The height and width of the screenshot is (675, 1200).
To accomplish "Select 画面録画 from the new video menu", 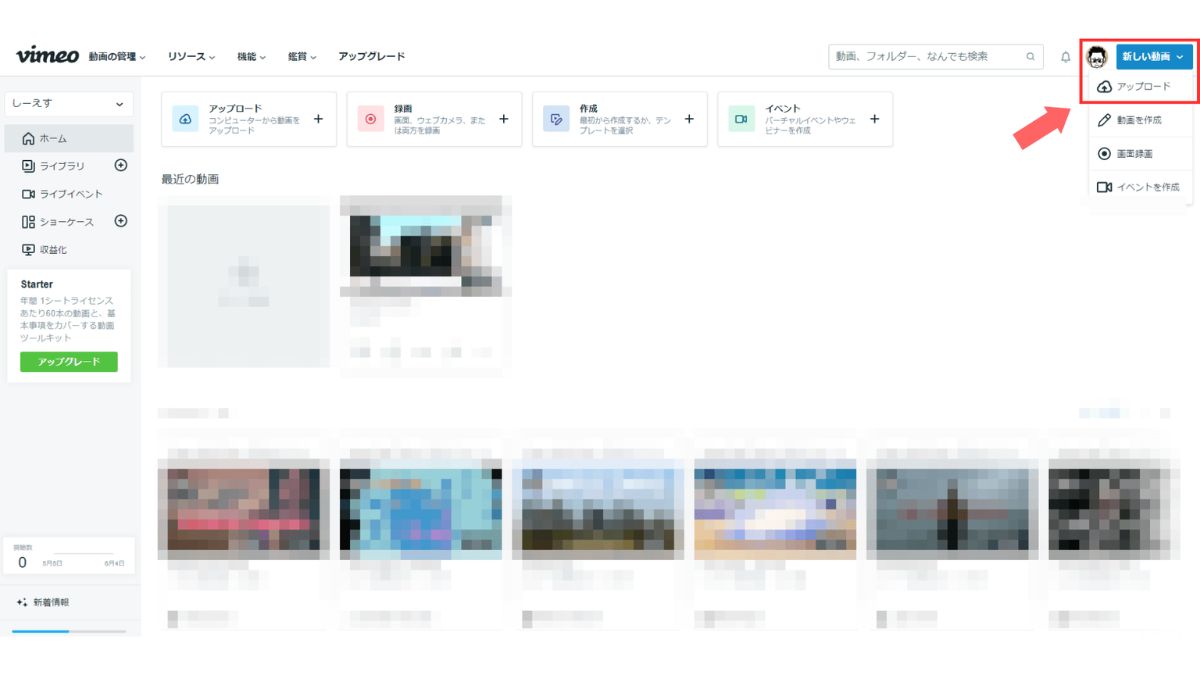I will click(x=1141, y=154).
